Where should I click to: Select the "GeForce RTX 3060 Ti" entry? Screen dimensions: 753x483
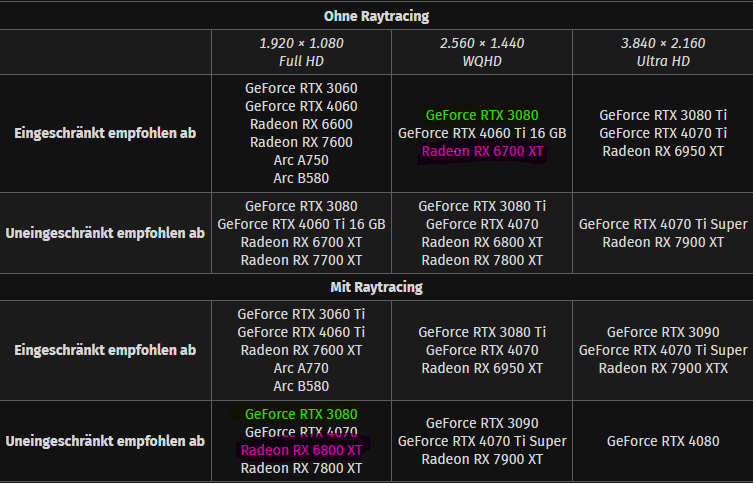click(302, 314)
